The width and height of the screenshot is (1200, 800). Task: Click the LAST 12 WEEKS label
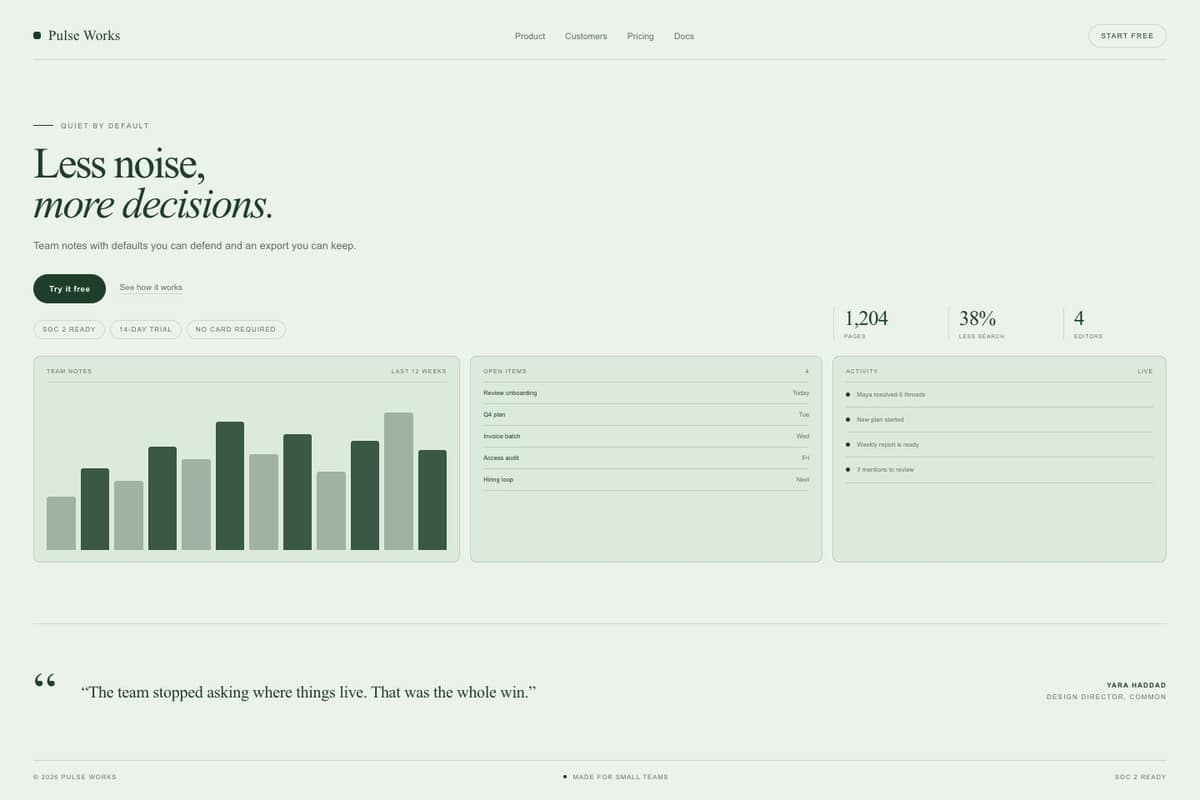coord(419,371)
